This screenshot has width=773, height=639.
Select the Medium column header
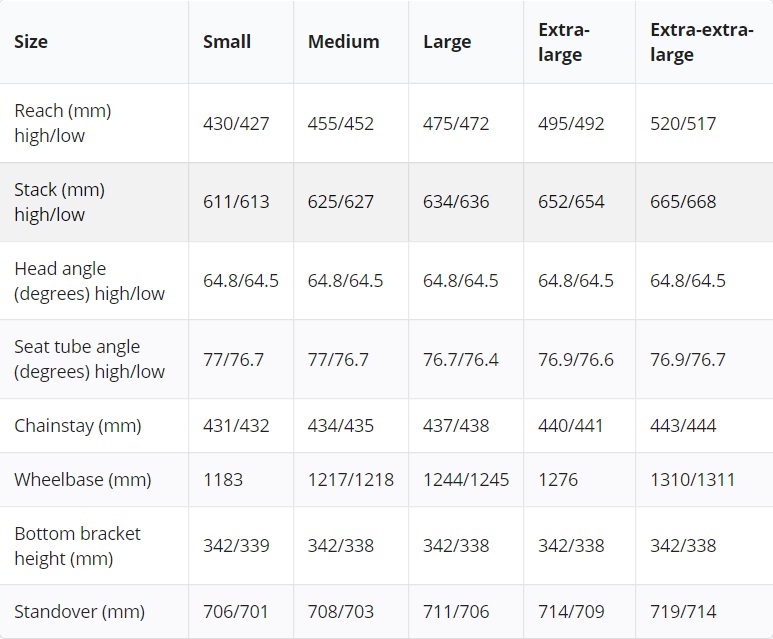tap(343, 42)
